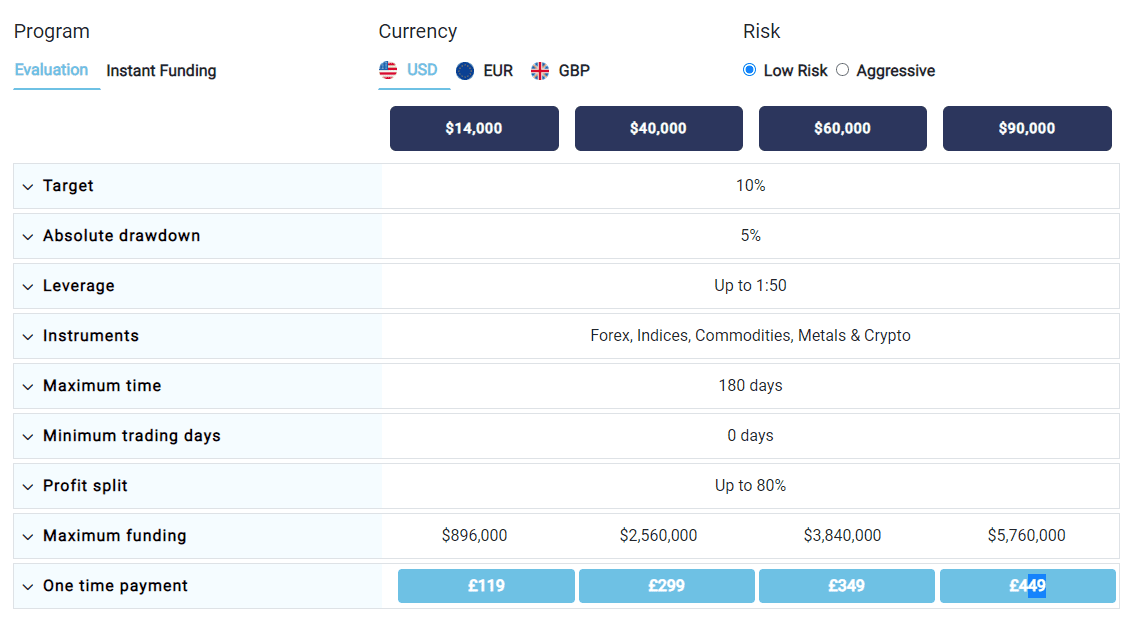This screenshot has height=623, width=1136.
Task: Choose the EU flag EUR icon
Action: (x=465, y=71)
